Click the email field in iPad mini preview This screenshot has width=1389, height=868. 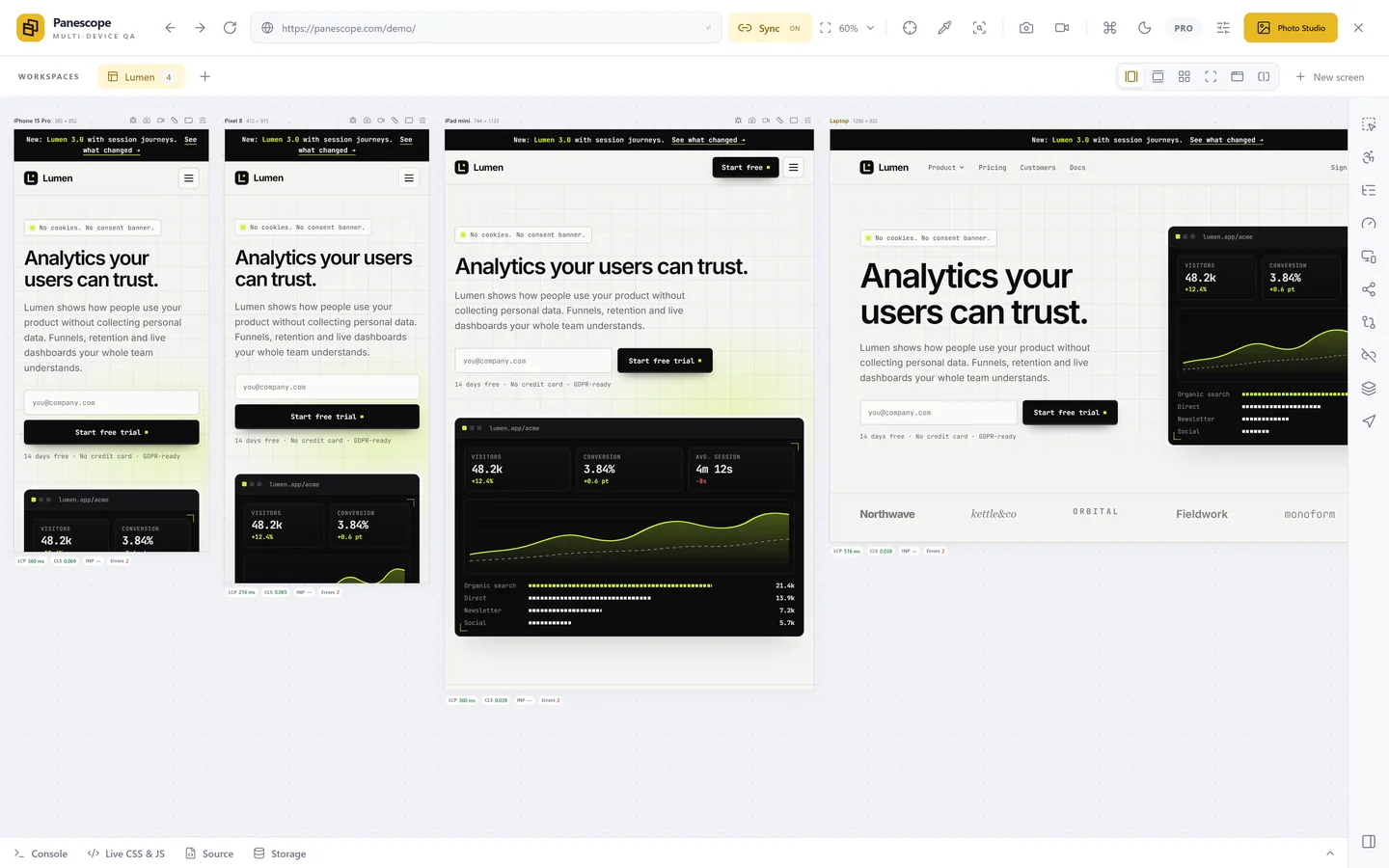(x=533, y=361)
